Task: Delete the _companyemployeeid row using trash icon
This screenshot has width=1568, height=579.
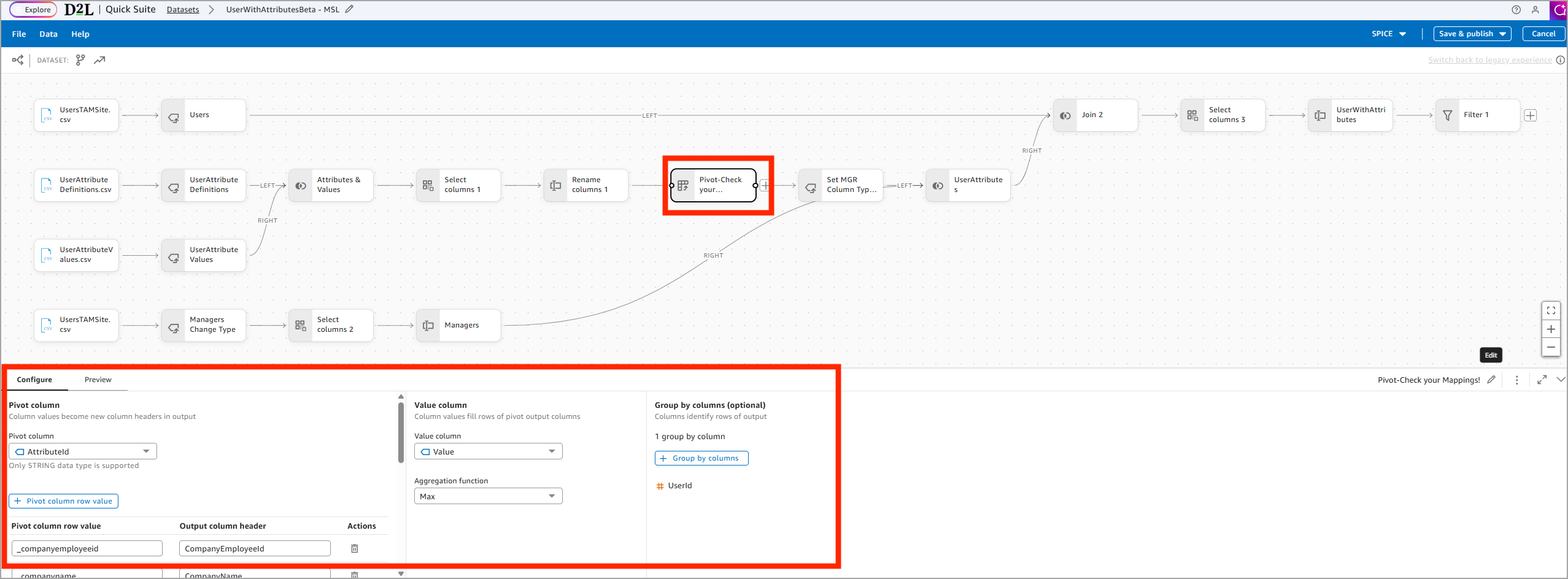Action: (x=354, y=548)
